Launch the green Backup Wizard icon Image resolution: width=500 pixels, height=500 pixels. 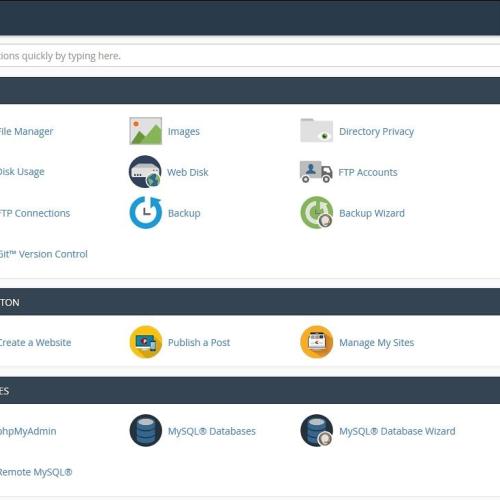tap(317, 212)
